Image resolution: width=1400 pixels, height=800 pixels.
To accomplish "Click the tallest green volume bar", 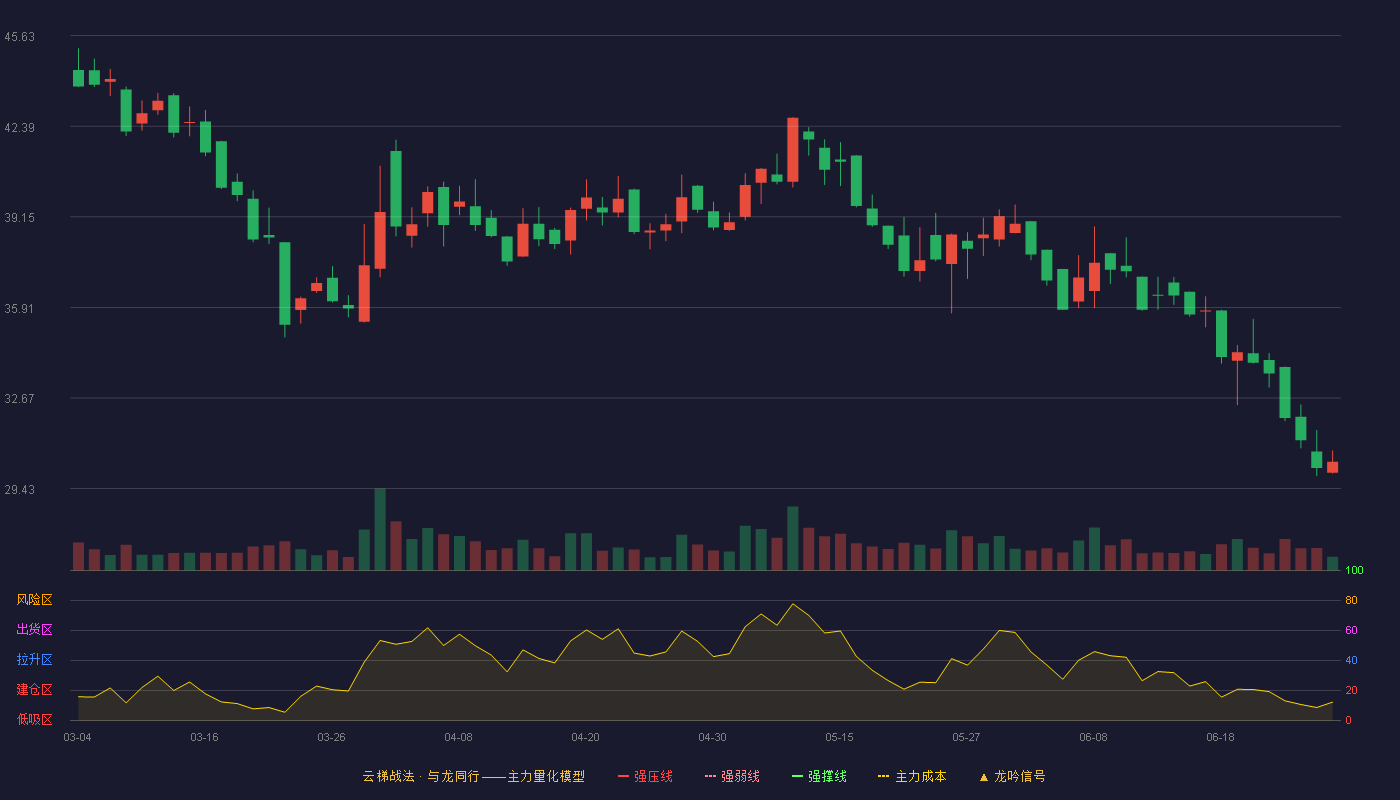I will point(380,529).
